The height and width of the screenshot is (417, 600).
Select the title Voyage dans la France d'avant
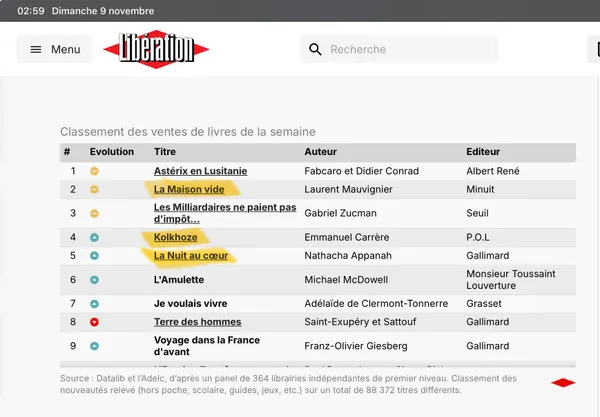click(x=207, y=346)
